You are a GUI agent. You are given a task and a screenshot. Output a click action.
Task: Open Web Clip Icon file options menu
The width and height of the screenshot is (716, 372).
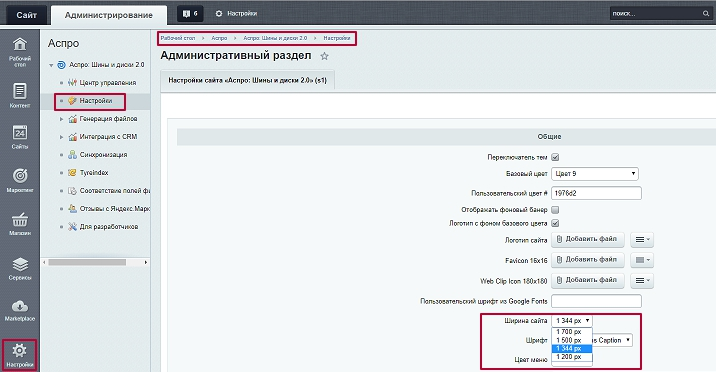(642, 281)
